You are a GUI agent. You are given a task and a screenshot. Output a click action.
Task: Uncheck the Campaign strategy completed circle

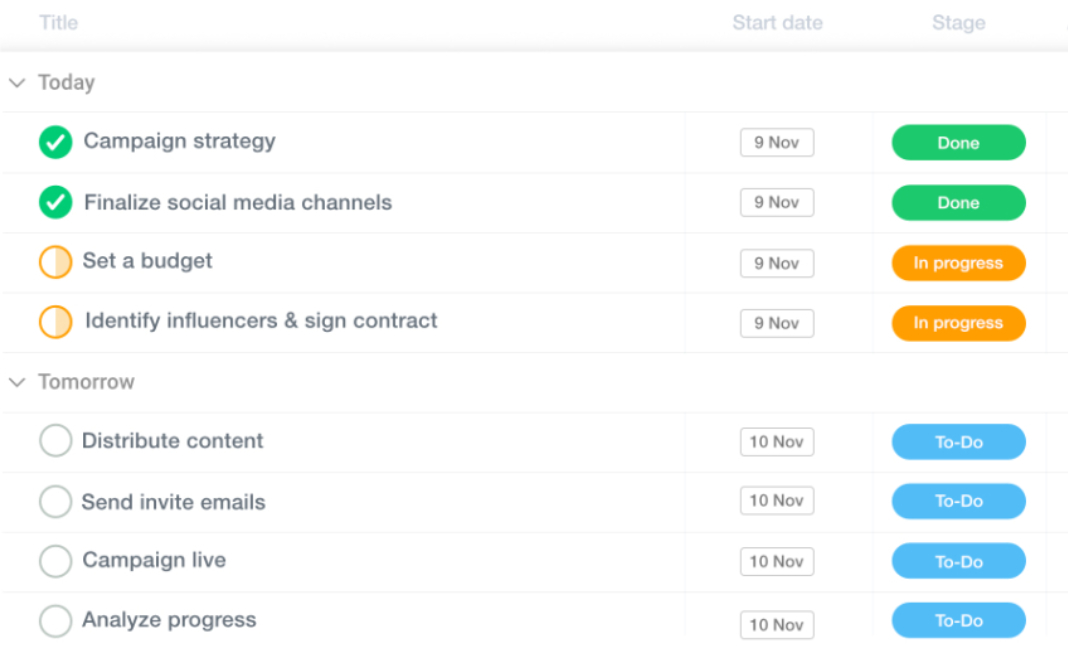tap(55, 143)
